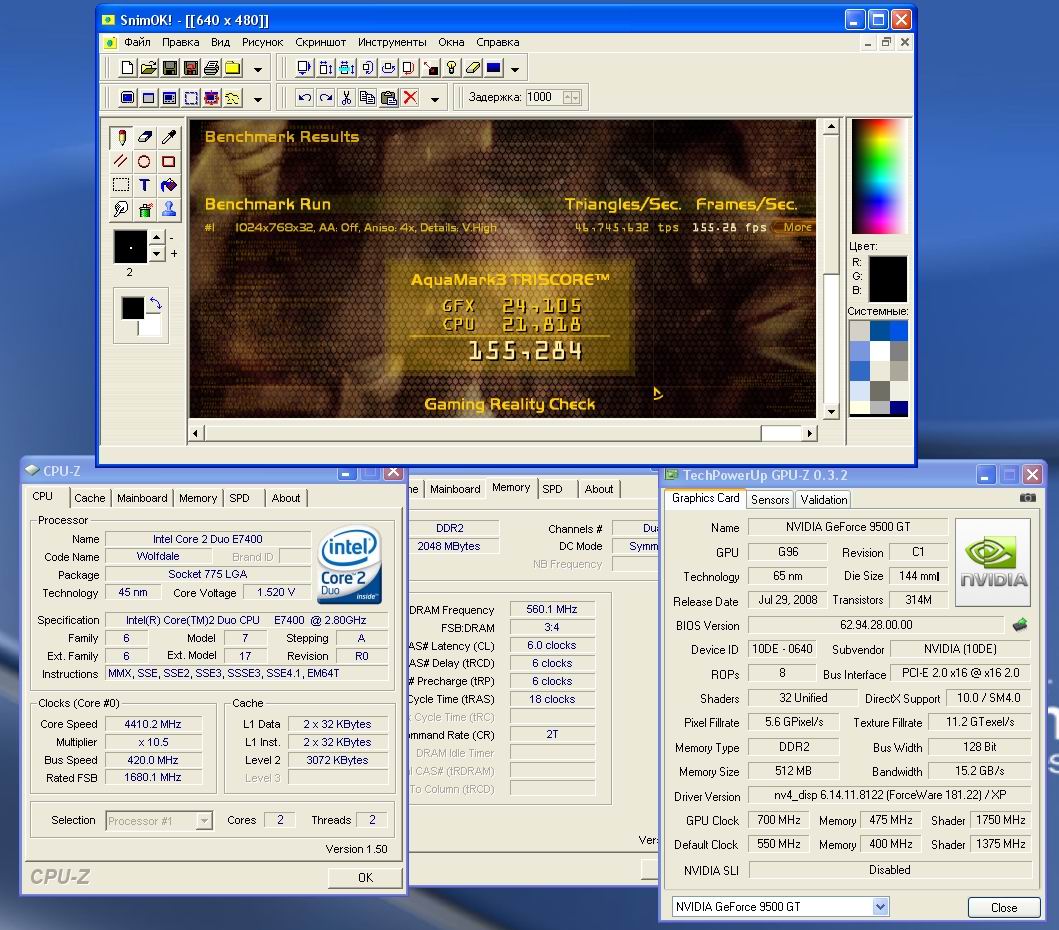This screenshot has height=930, width=1059.
Task: Click the DRAM Frequency value 560.1 MHz
Action: [552, 609]
